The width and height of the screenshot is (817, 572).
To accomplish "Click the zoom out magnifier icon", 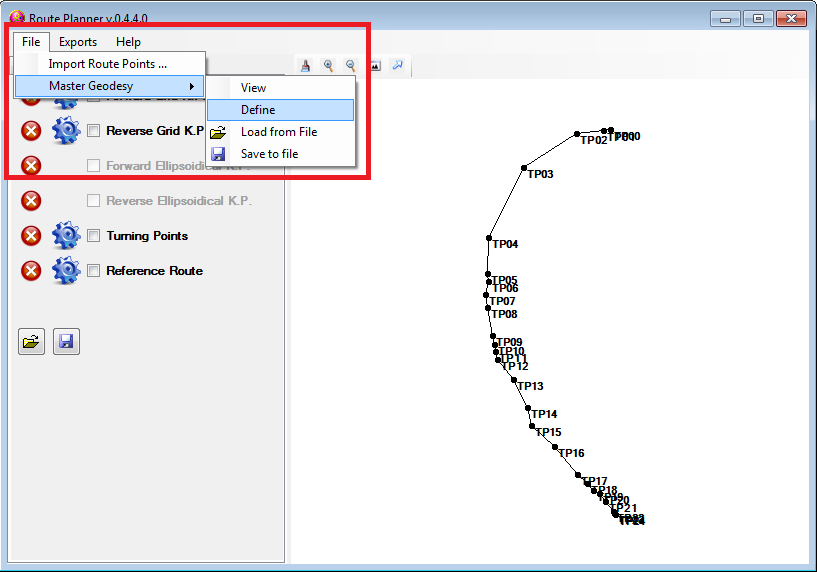I will point(351,66).
